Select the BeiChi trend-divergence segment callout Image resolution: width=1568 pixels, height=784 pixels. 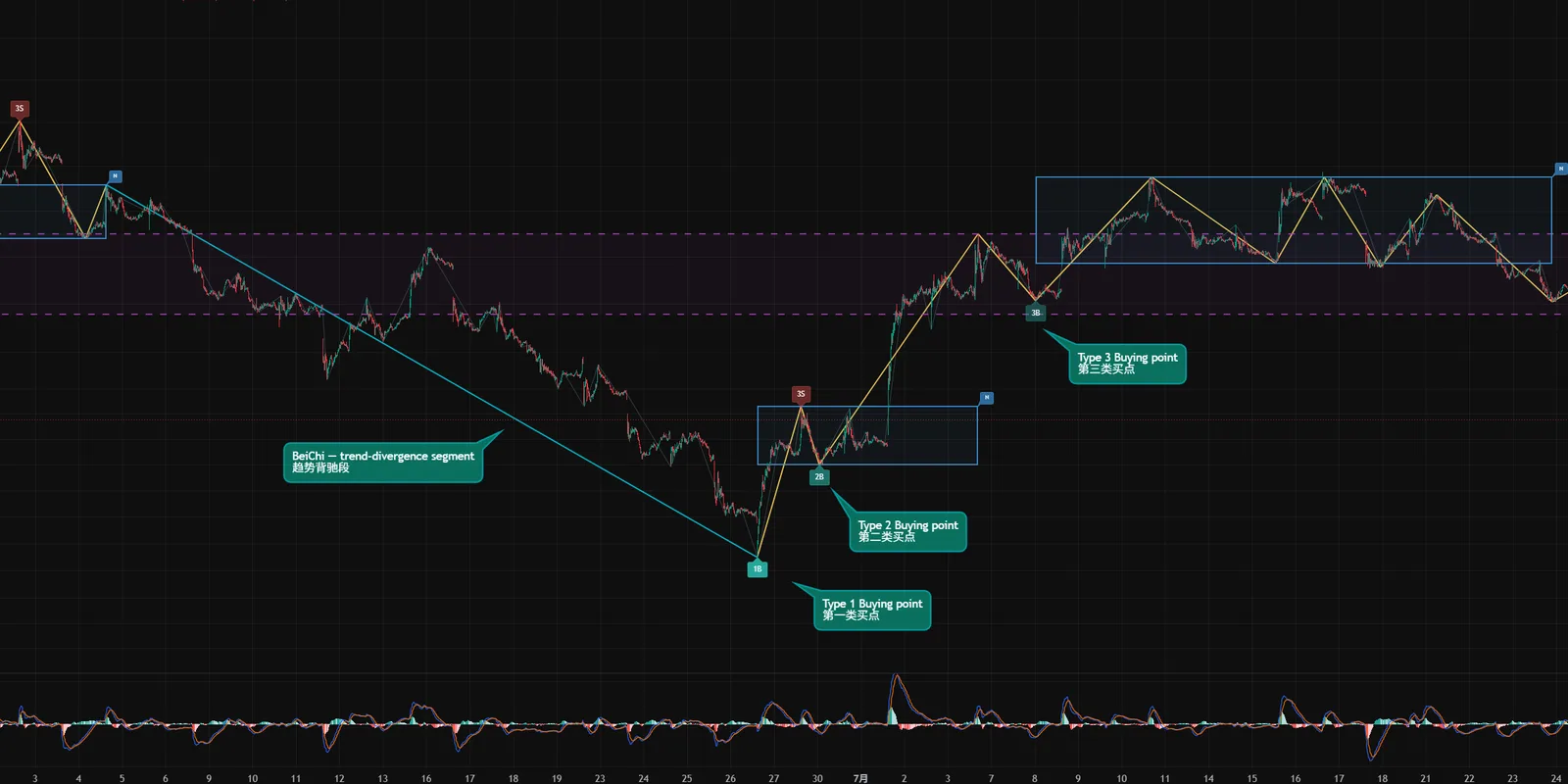[x=383, y=462]
